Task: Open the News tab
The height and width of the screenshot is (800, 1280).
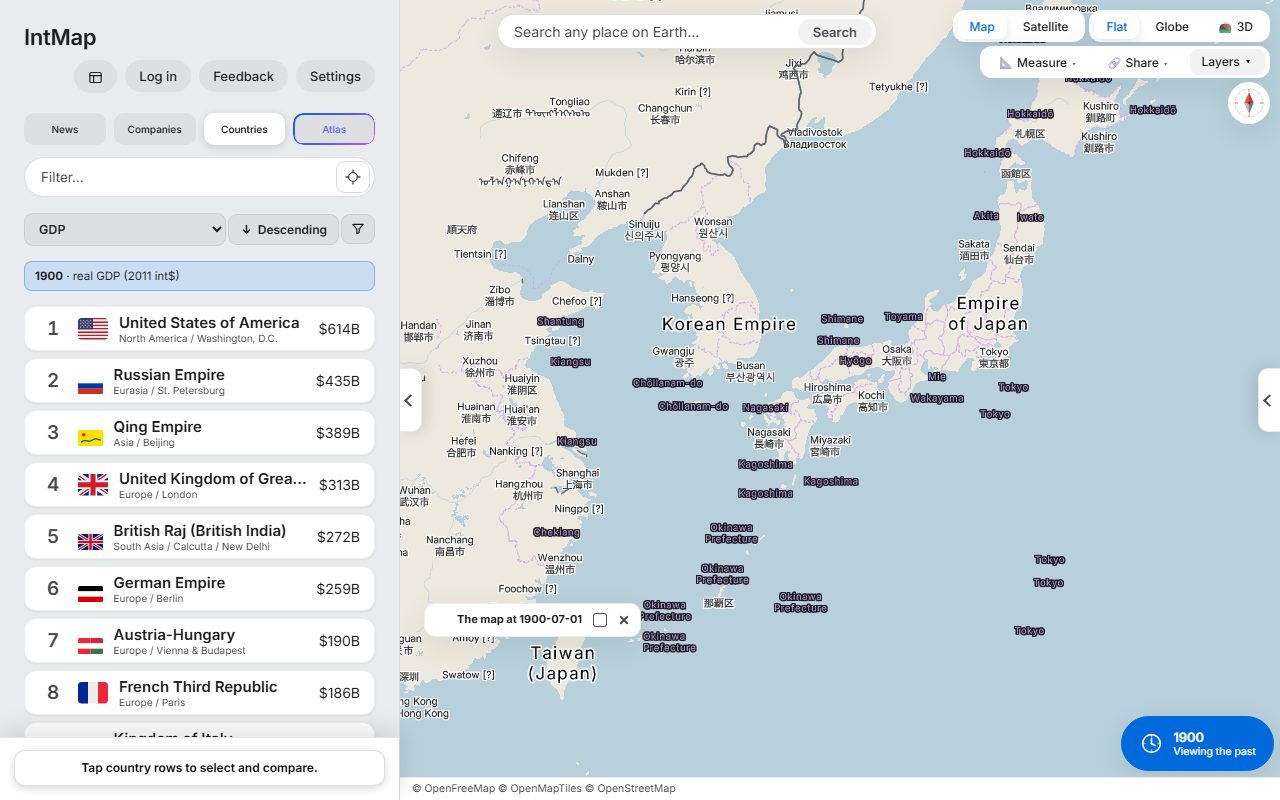Action: (65, 129)
